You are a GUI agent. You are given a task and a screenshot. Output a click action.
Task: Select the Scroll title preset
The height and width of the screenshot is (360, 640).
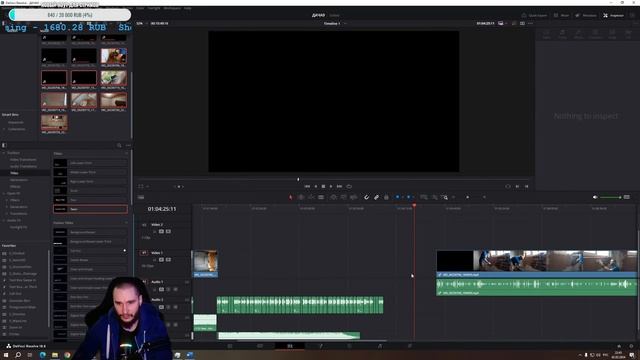tap(90, 191)
